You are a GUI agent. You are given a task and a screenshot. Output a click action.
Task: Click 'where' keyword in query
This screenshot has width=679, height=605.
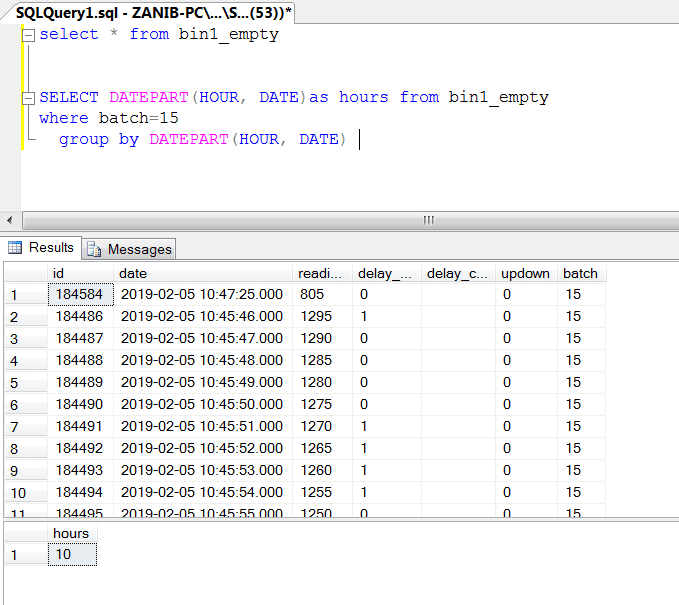pos(64,118)
